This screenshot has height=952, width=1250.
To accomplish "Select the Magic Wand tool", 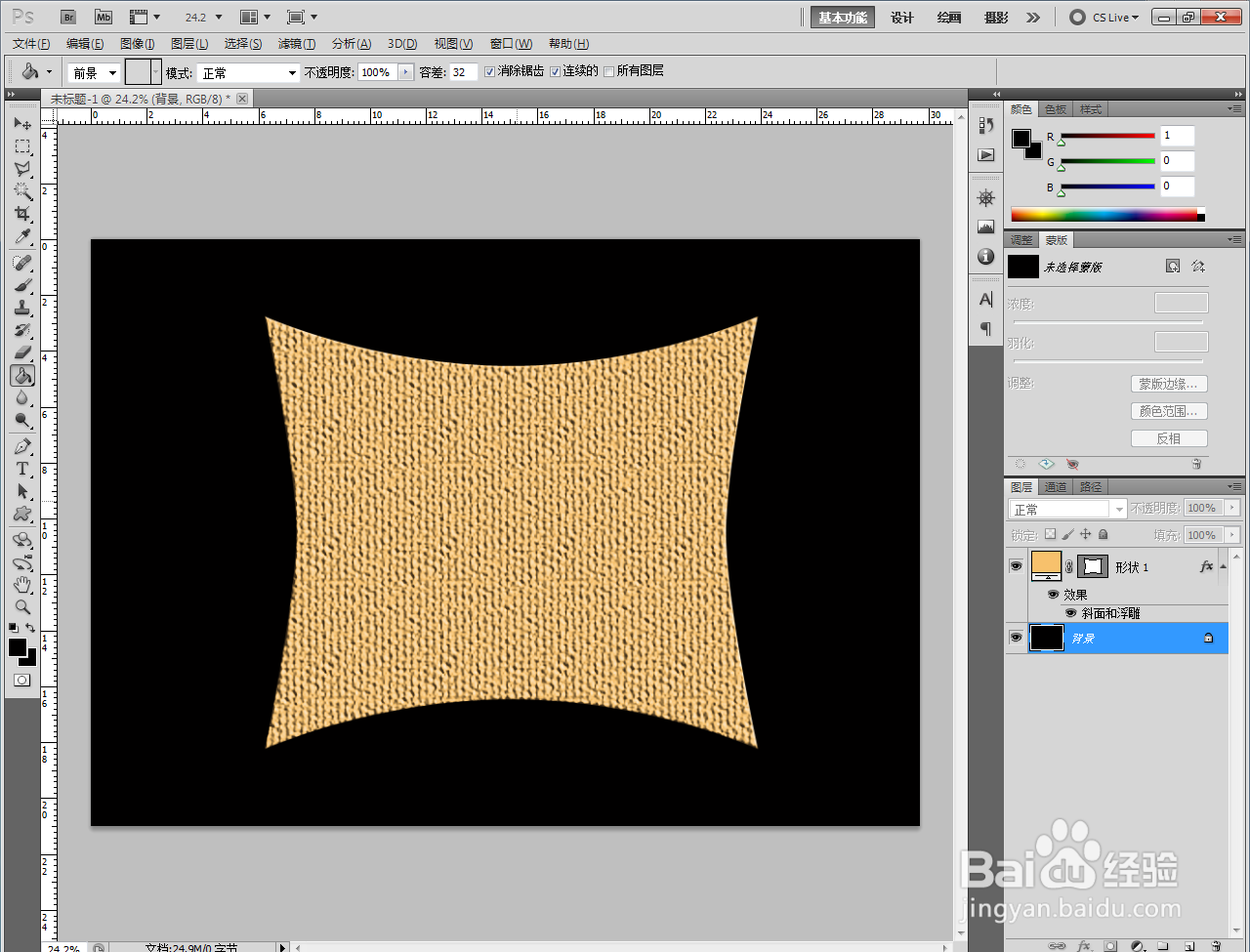I will (x=22, y=191).
